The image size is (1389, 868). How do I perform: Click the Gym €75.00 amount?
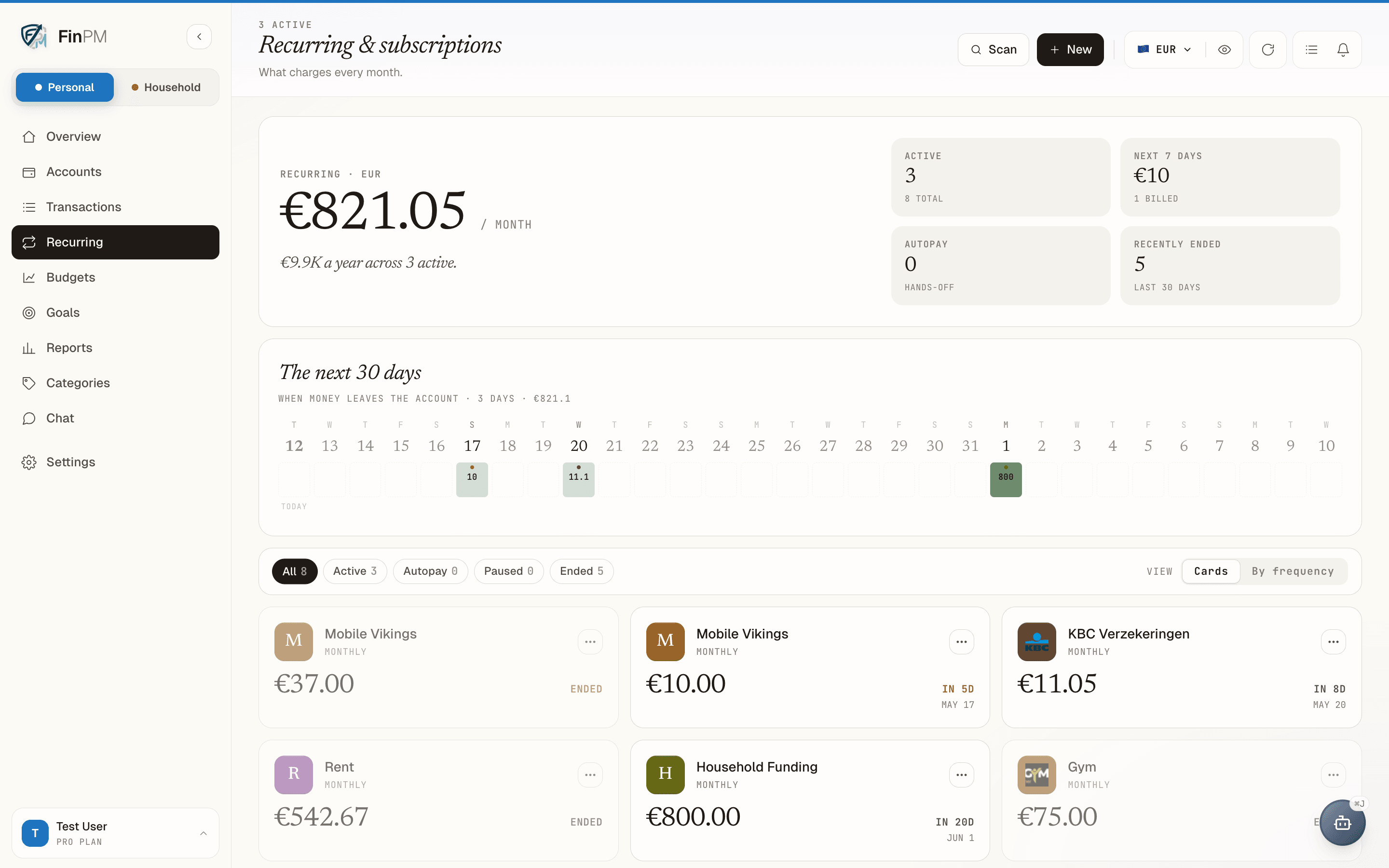1057,816
